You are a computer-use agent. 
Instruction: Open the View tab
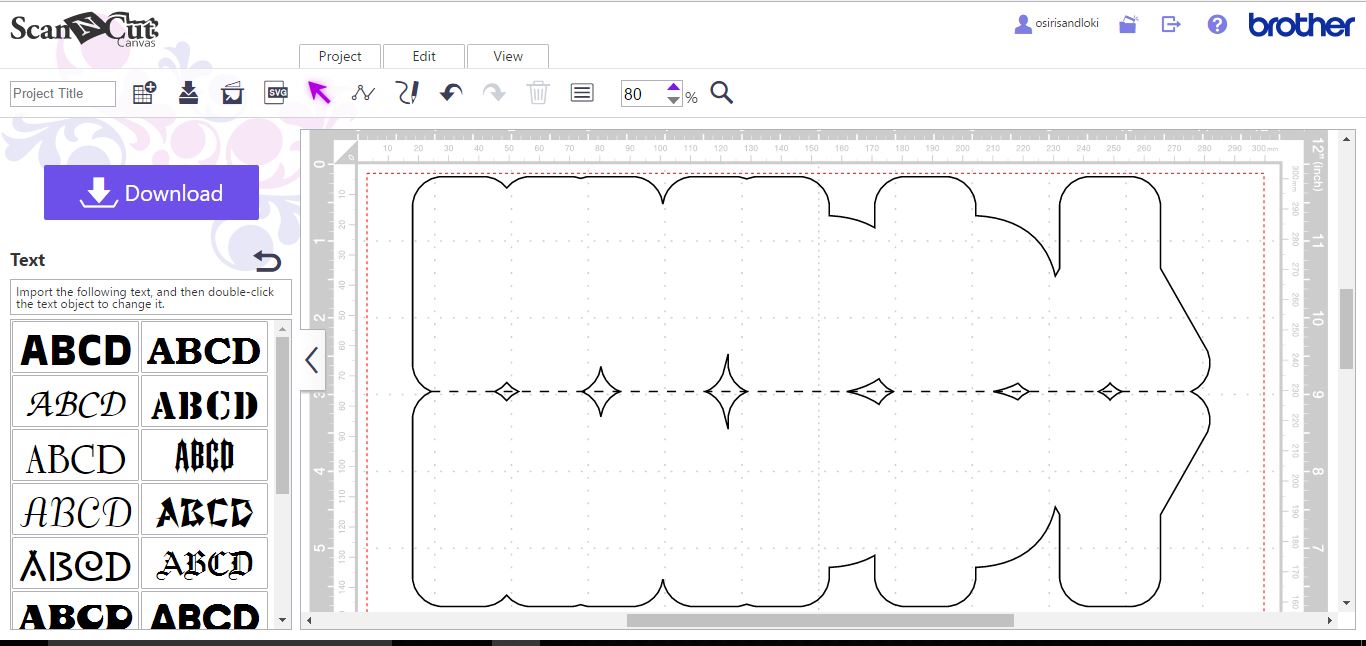coord(508,56)
